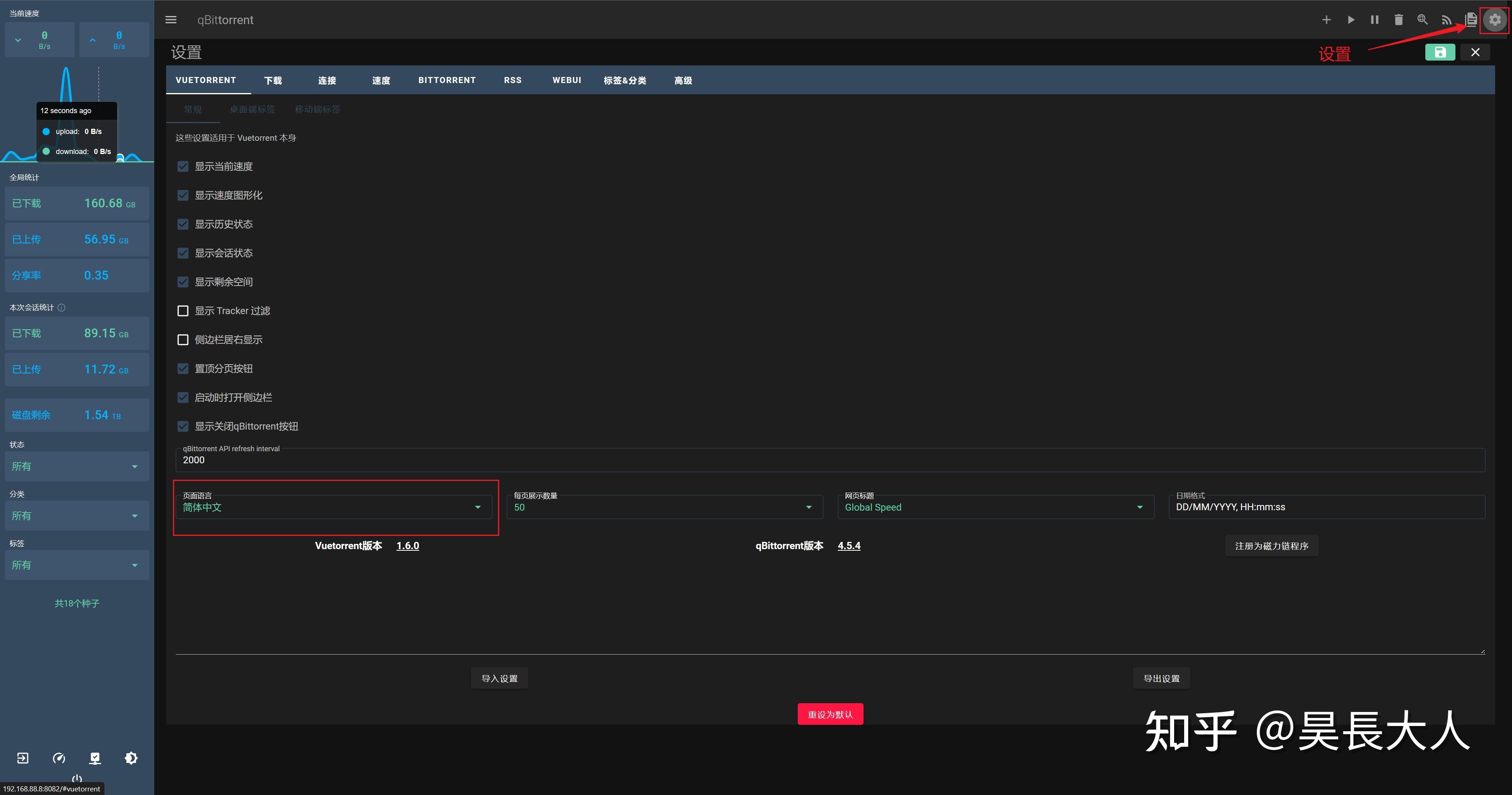Click the 导出设置 export button
This screenshot has width=1512, height=795.
1161,678
